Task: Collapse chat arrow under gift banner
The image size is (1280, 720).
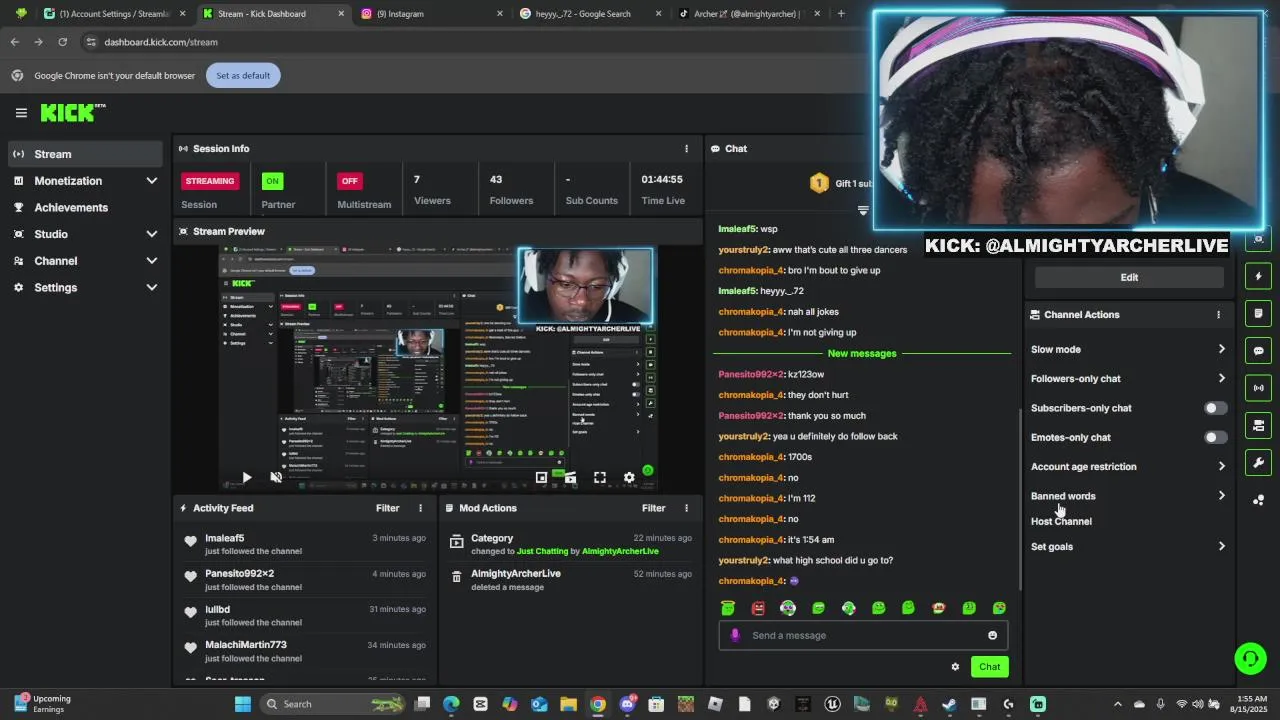Action: 863,210
